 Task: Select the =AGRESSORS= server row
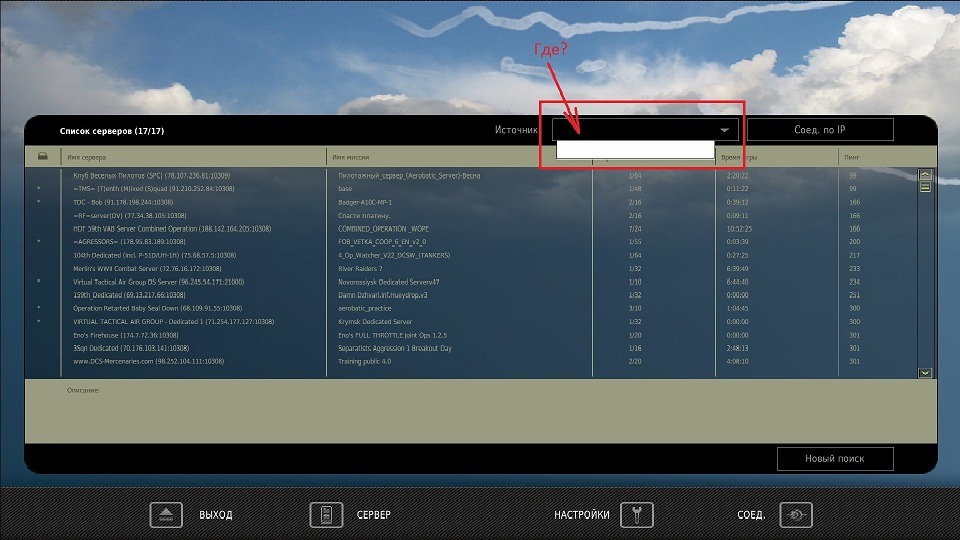coord(126,241)
